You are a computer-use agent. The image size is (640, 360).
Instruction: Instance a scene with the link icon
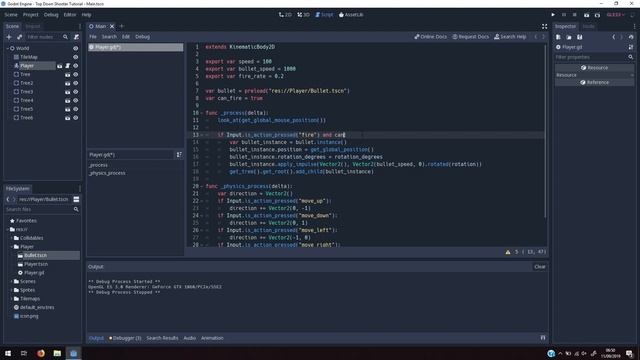19,37
